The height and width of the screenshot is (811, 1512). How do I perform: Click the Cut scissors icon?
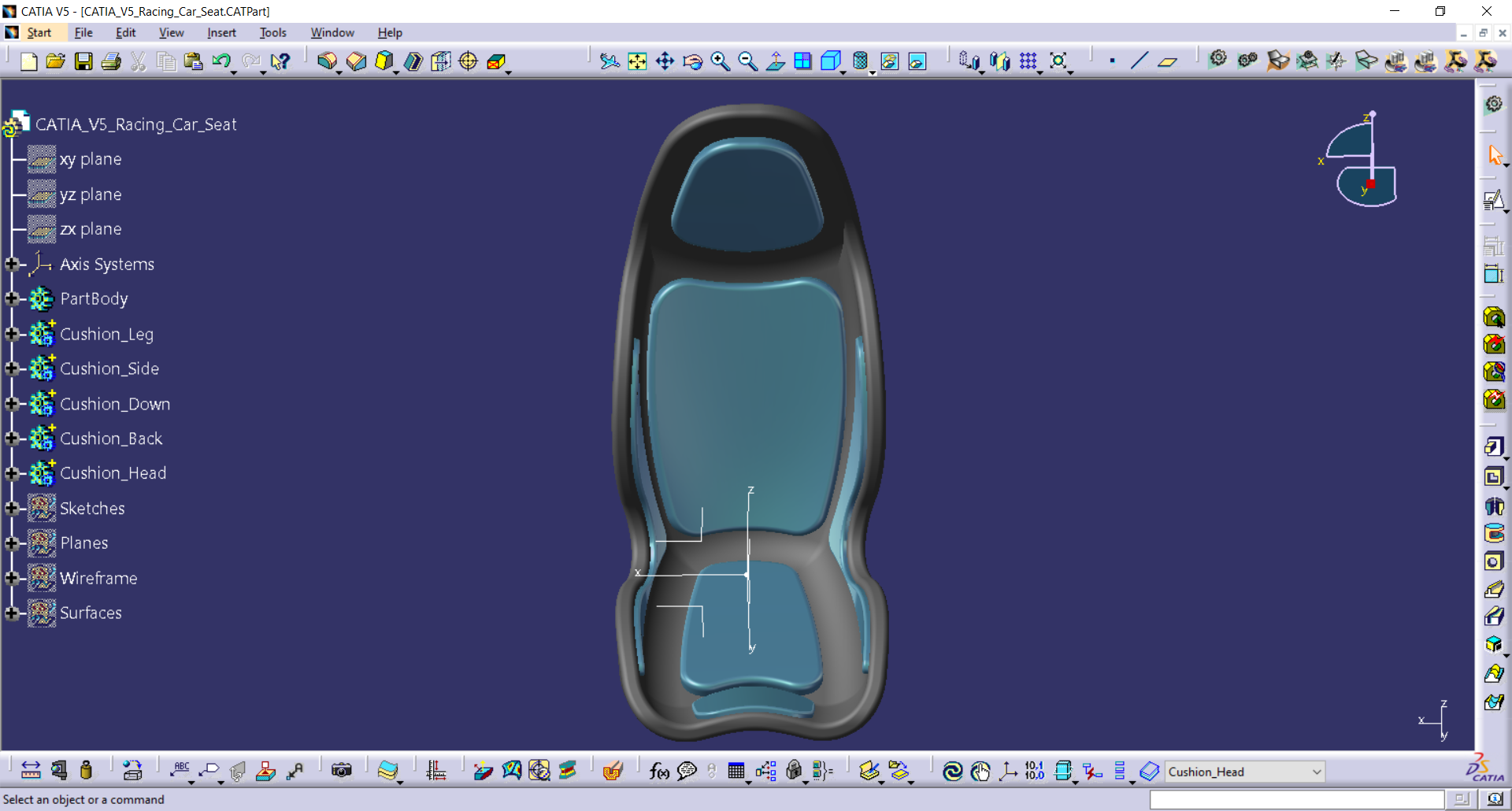[x=139, y=61]
